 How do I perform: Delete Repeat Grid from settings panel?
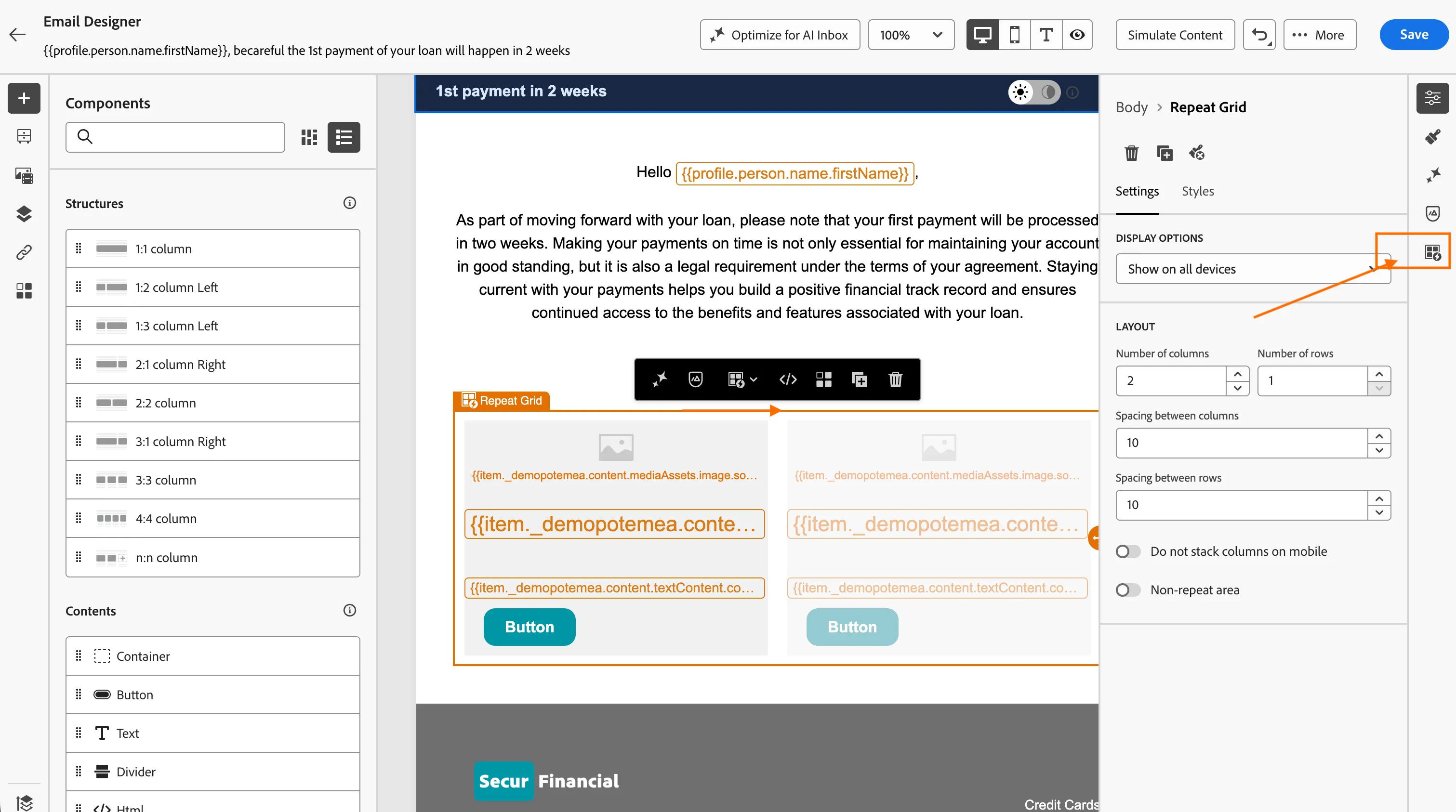pos(1131,153)
